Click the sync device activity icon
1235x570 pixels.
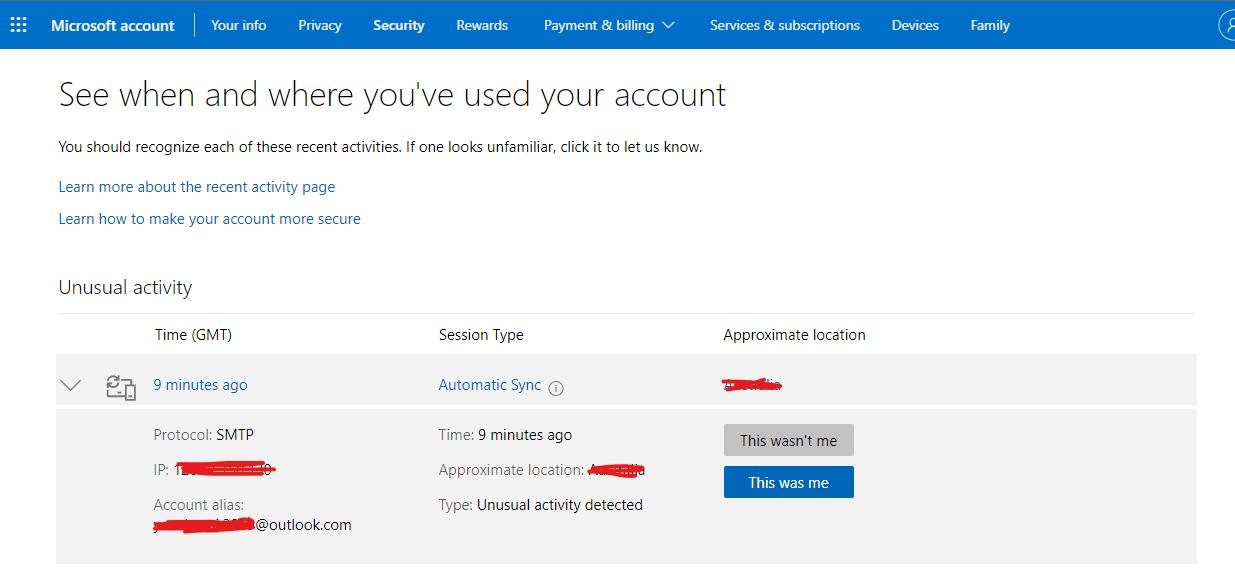click(x=121, y=386)
